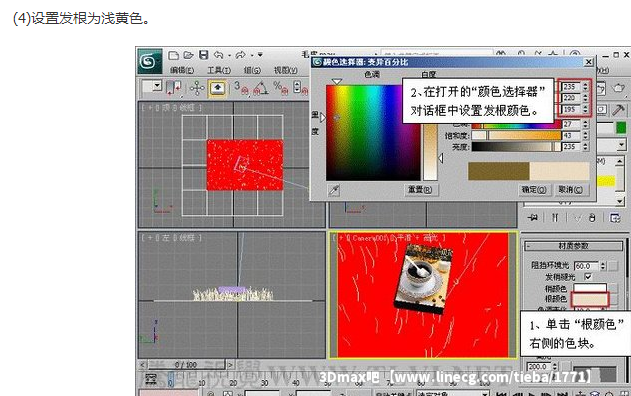This screenshot has height=396, width=631.
Task: Click the Open File folder icon
Action: point(188,55)
